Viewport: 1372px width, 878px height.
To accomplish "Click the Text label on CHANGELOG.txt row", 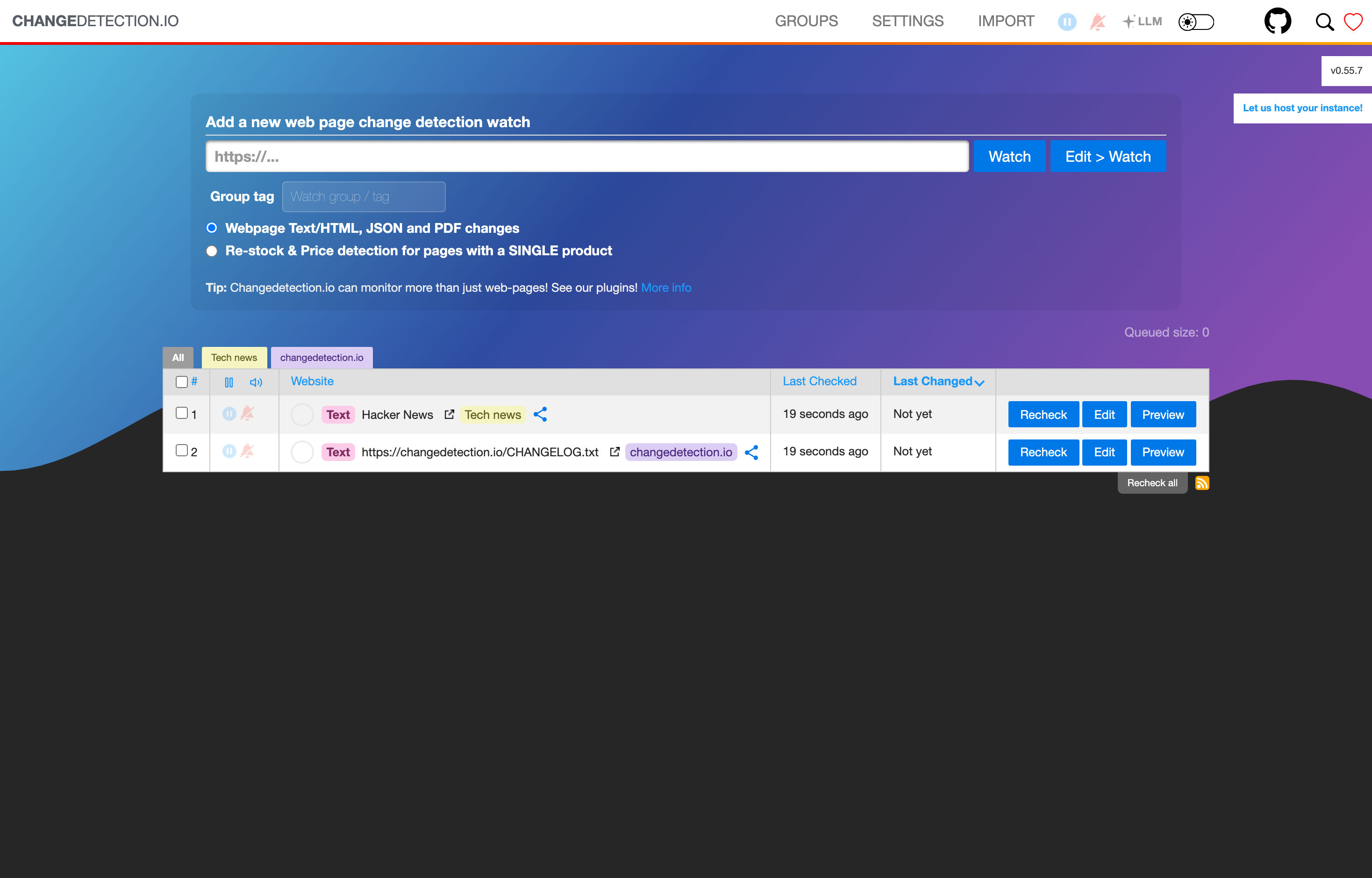I will pos(338,452).
